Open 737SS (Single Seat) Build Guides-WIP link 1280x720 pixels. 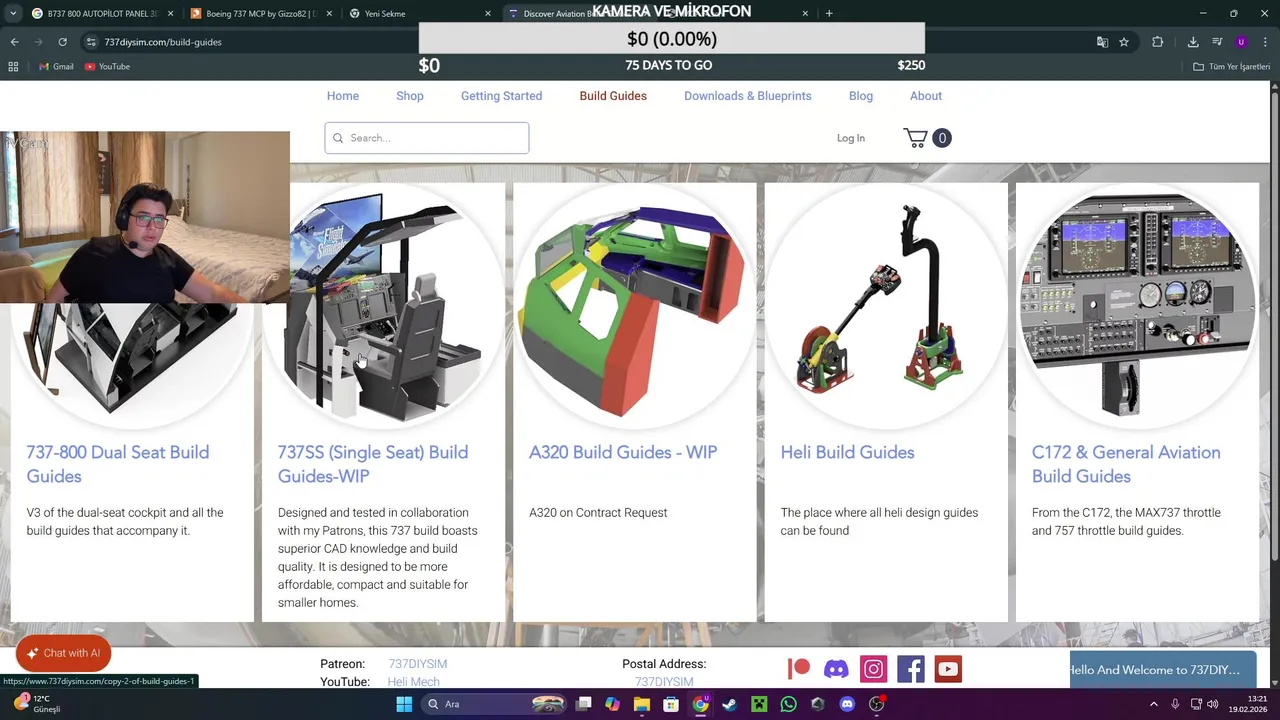point(373,464)
